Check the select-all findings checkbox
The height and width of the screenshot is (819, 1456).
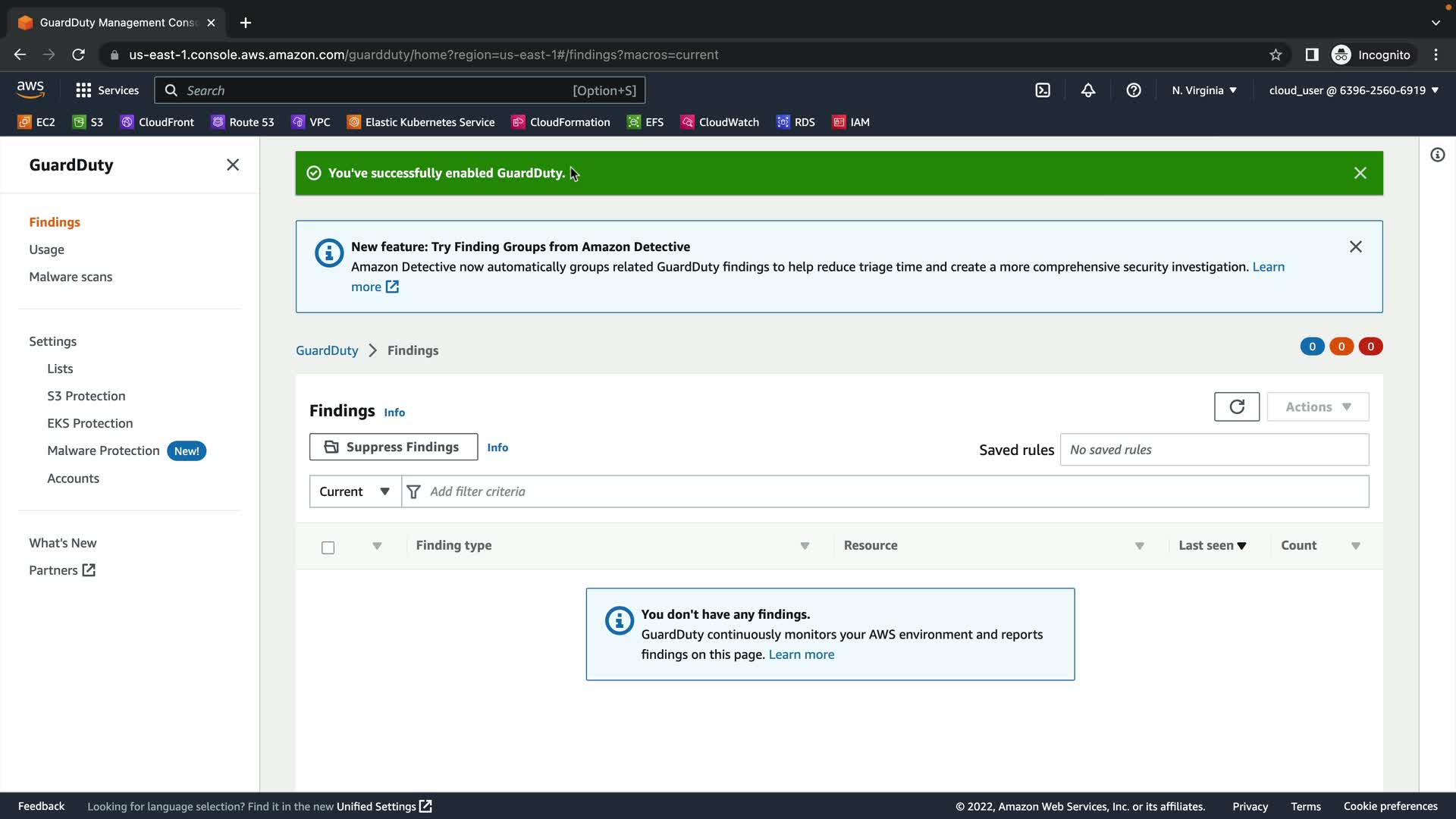click(x=328, y=548)
